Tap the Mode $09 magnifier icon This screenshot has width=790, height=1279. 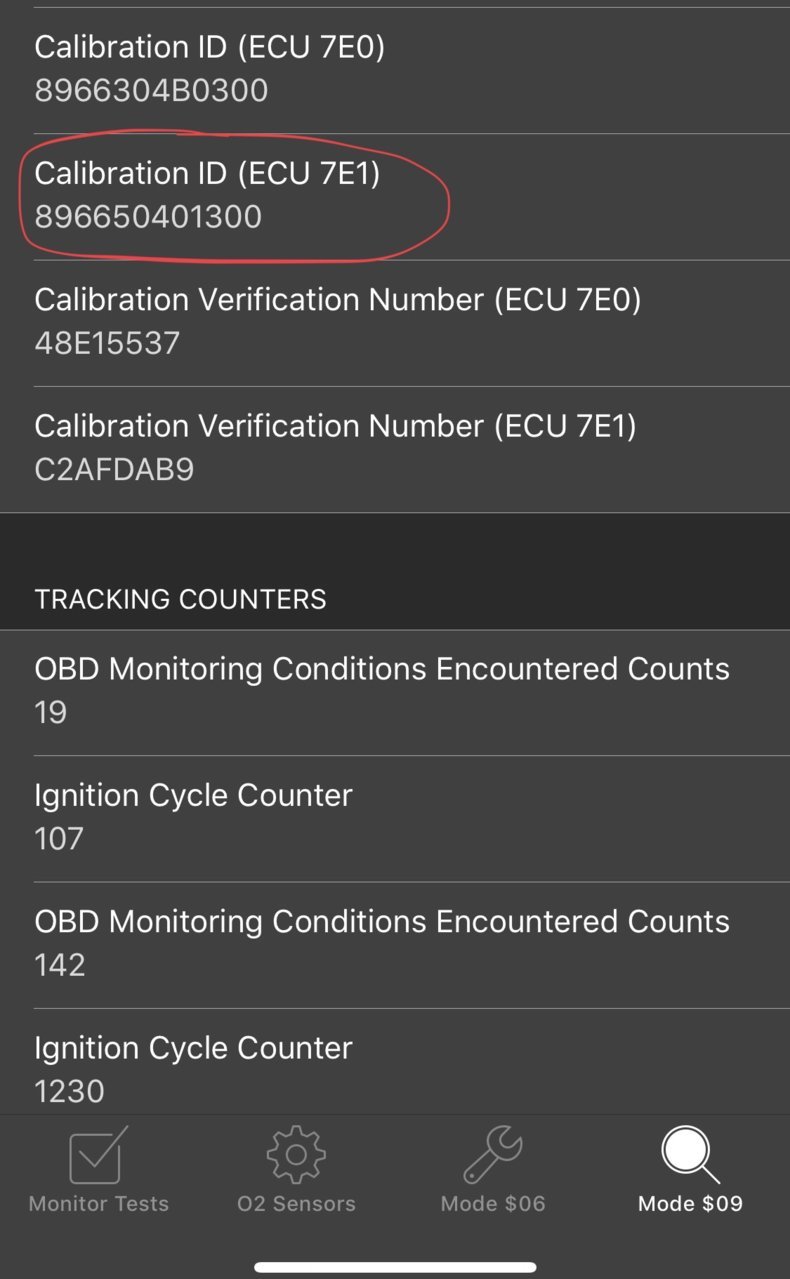coord(690,1156)
